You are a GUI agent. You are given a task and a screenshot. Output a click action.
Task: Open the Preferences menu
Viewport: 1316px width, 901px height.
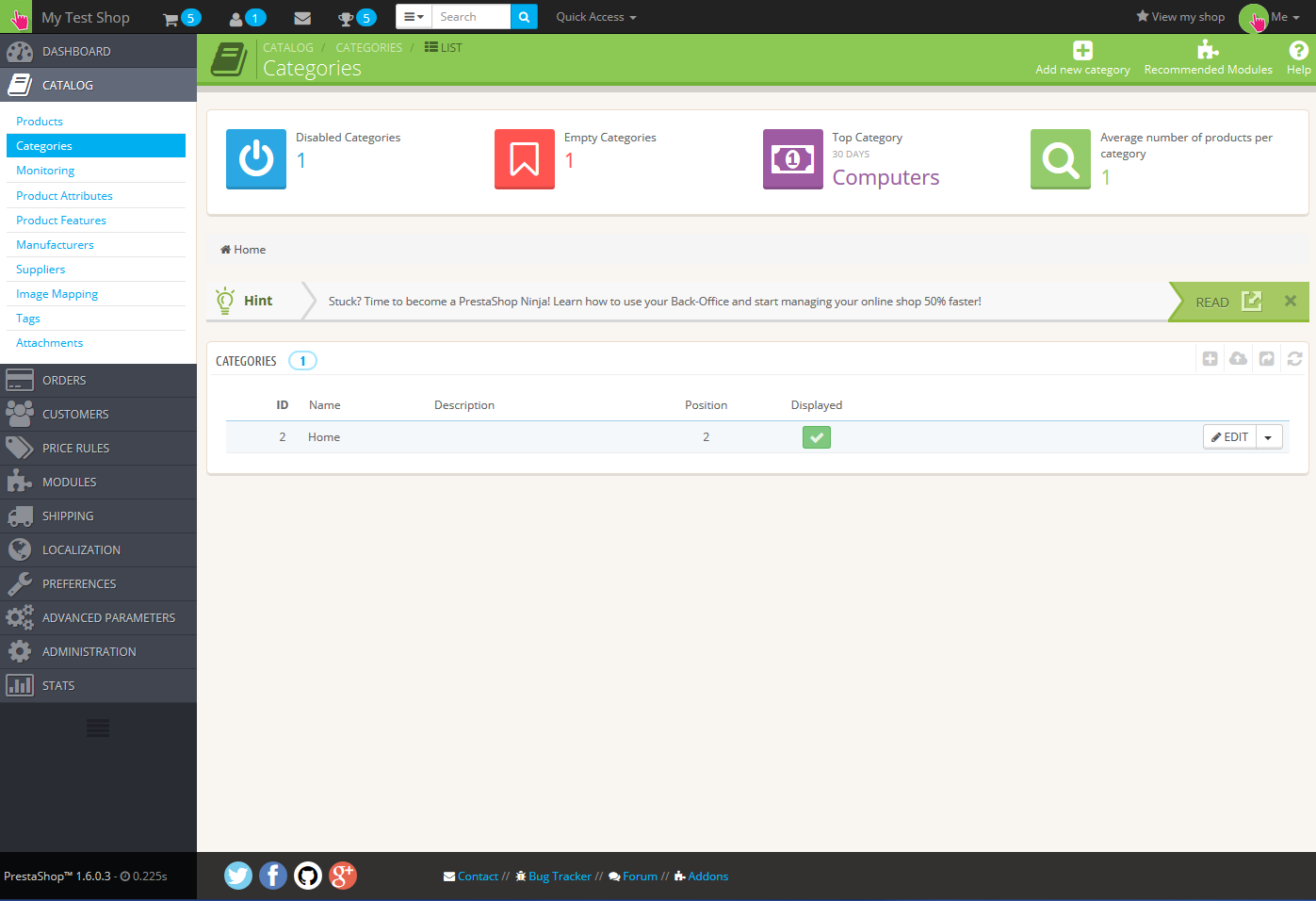click(x=98, y=583)
